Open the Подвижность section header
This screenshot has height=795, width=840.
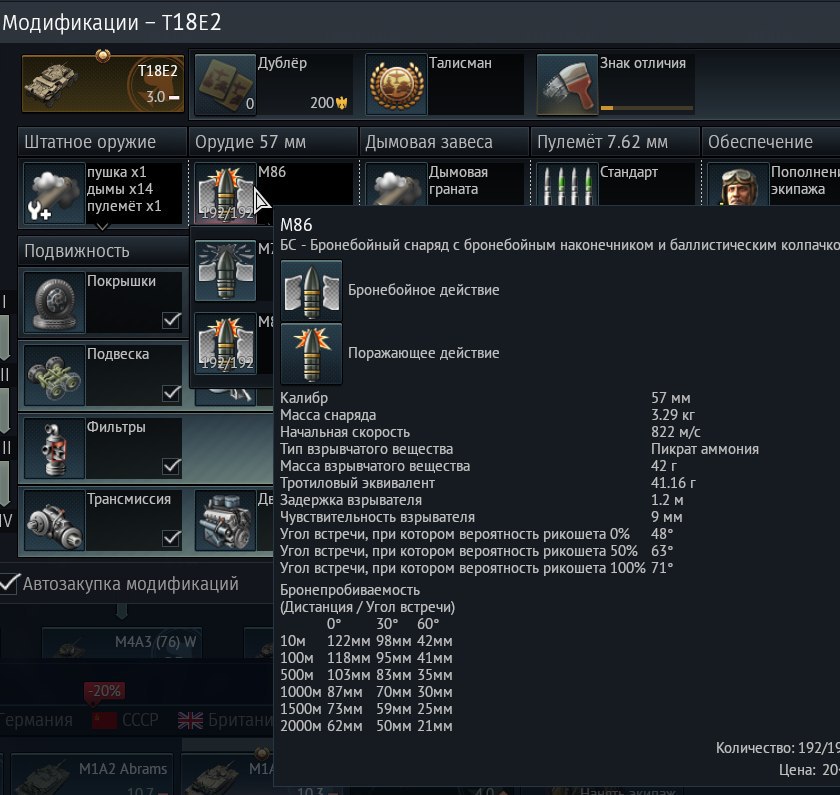click(103, 251)
